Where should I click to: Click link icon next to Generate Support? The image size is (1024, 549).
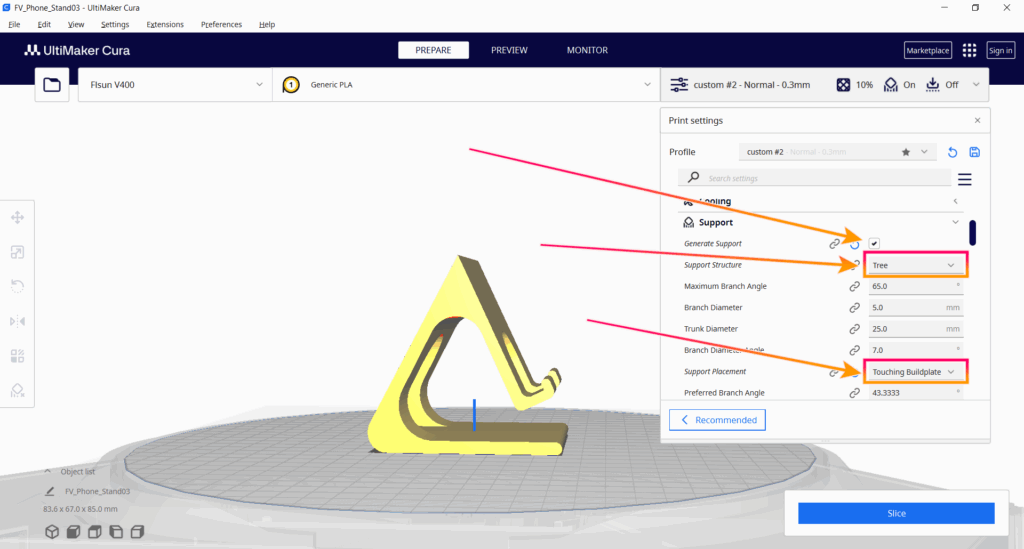coord(834,243)
